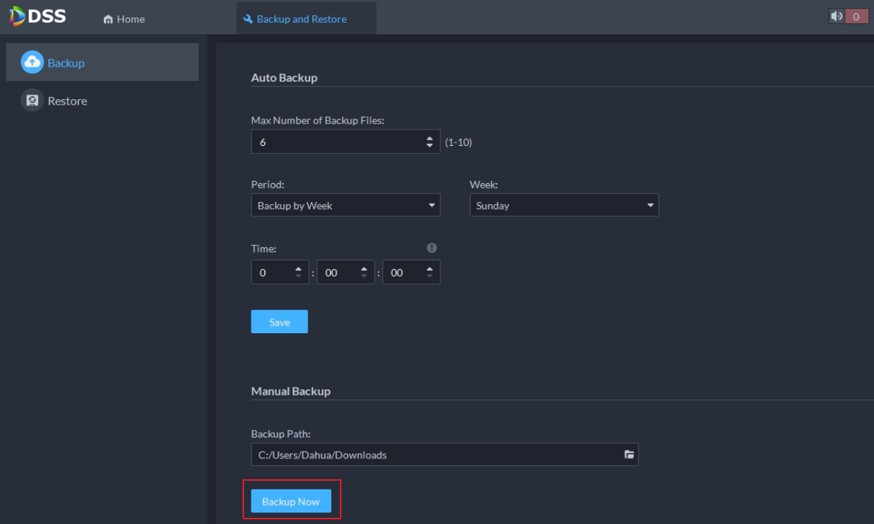Click the Home house icon
The image size is (874, 524).
pyautogui.click(x=108, y=20)
